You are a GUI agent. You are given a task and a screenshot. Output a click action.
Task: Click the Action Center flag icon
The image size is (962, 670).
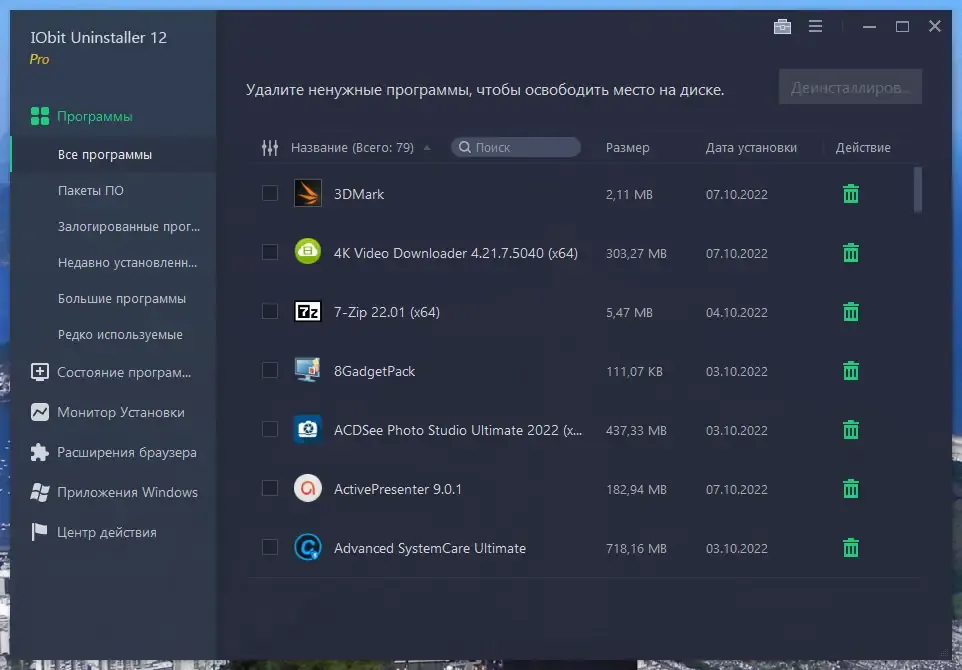(x=40, y=532)
